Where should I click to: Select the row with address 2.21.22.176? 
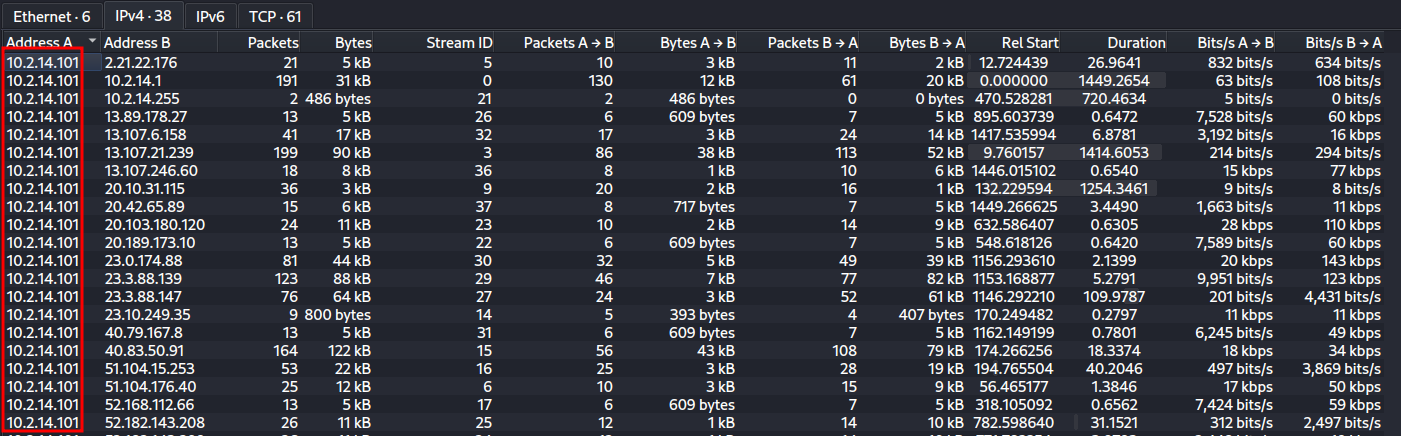(x=700, y=62)
